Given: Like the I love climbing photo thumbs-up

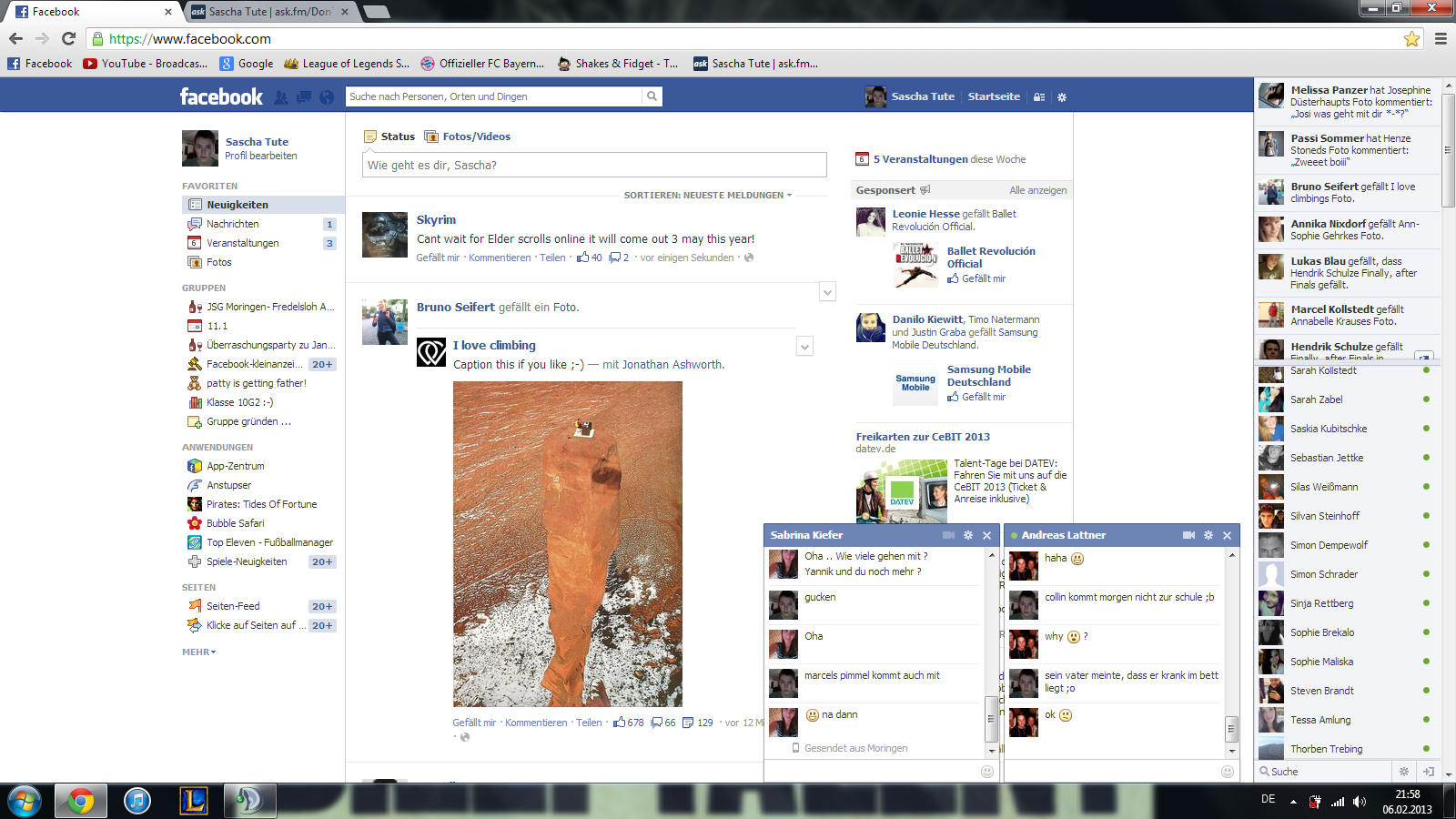Looking at the screenshot, I should (x=619, y=723).
